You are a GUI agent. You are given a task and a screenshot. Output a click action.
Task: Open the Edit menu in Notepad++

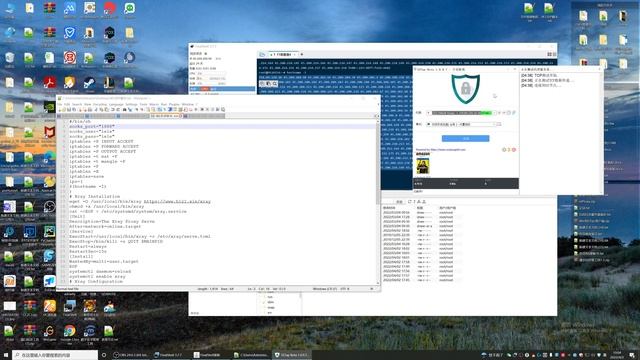coord(66,104)
